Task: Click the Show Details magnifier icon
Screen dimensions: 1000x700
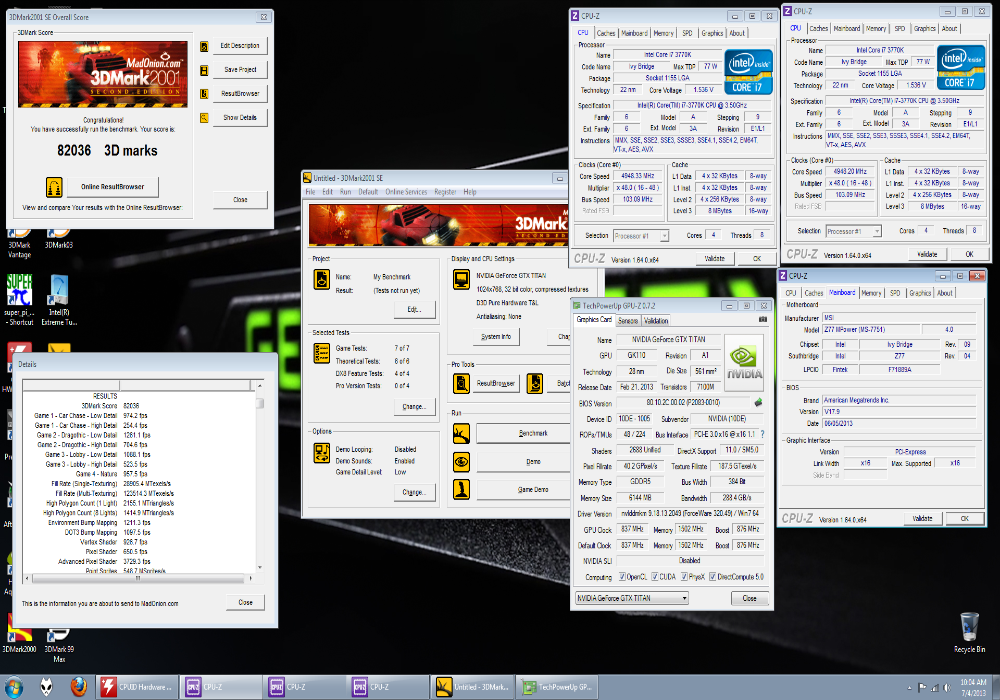Action: pyautogui.click(x=204, y=118)
